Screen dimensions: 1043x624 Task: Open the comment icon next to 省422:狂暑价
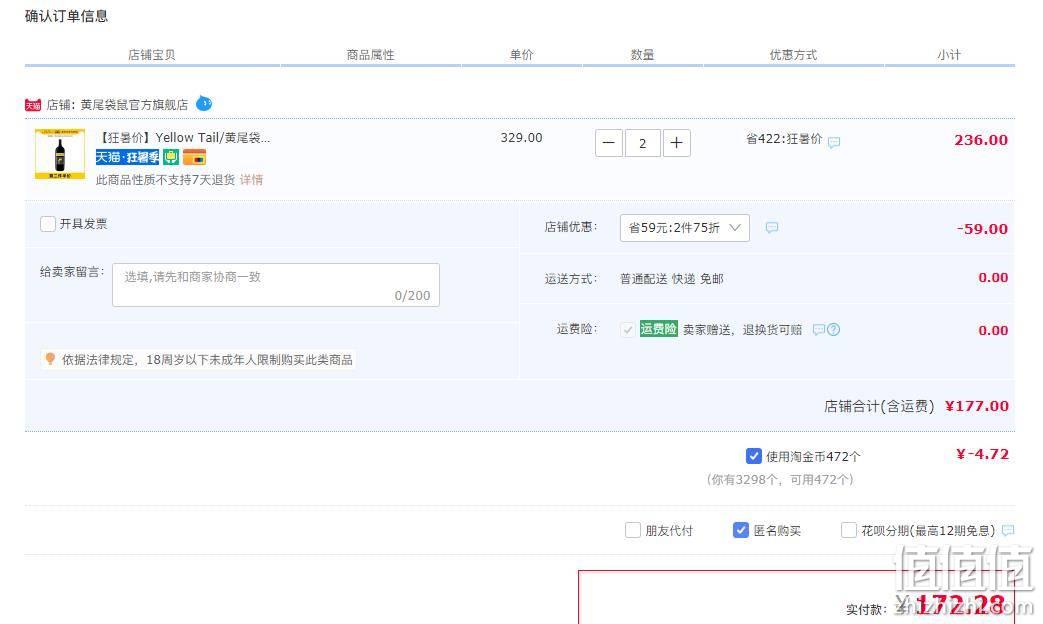coord(834,142)
